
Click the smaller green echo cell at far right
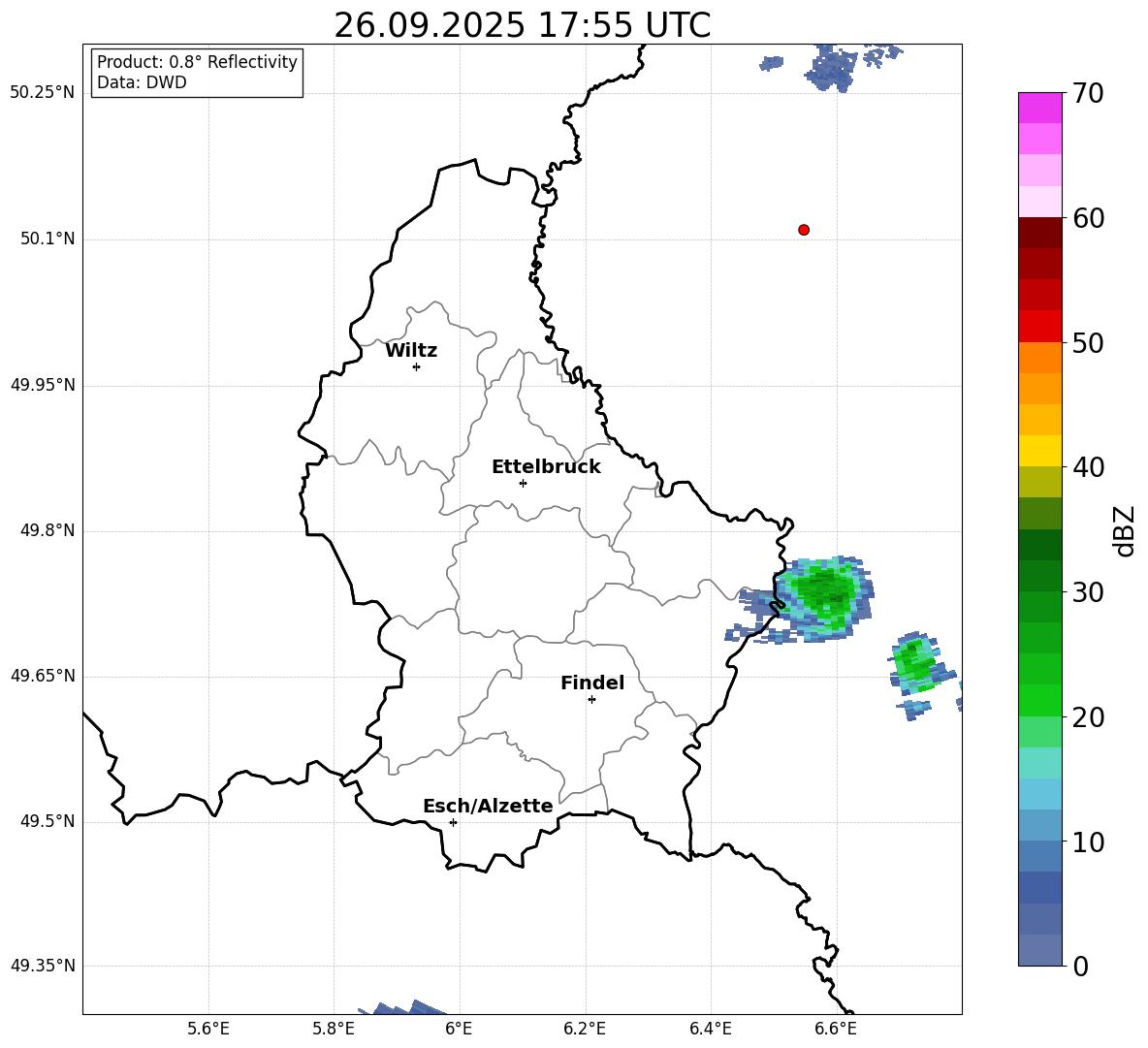click(x=916, y=663)
